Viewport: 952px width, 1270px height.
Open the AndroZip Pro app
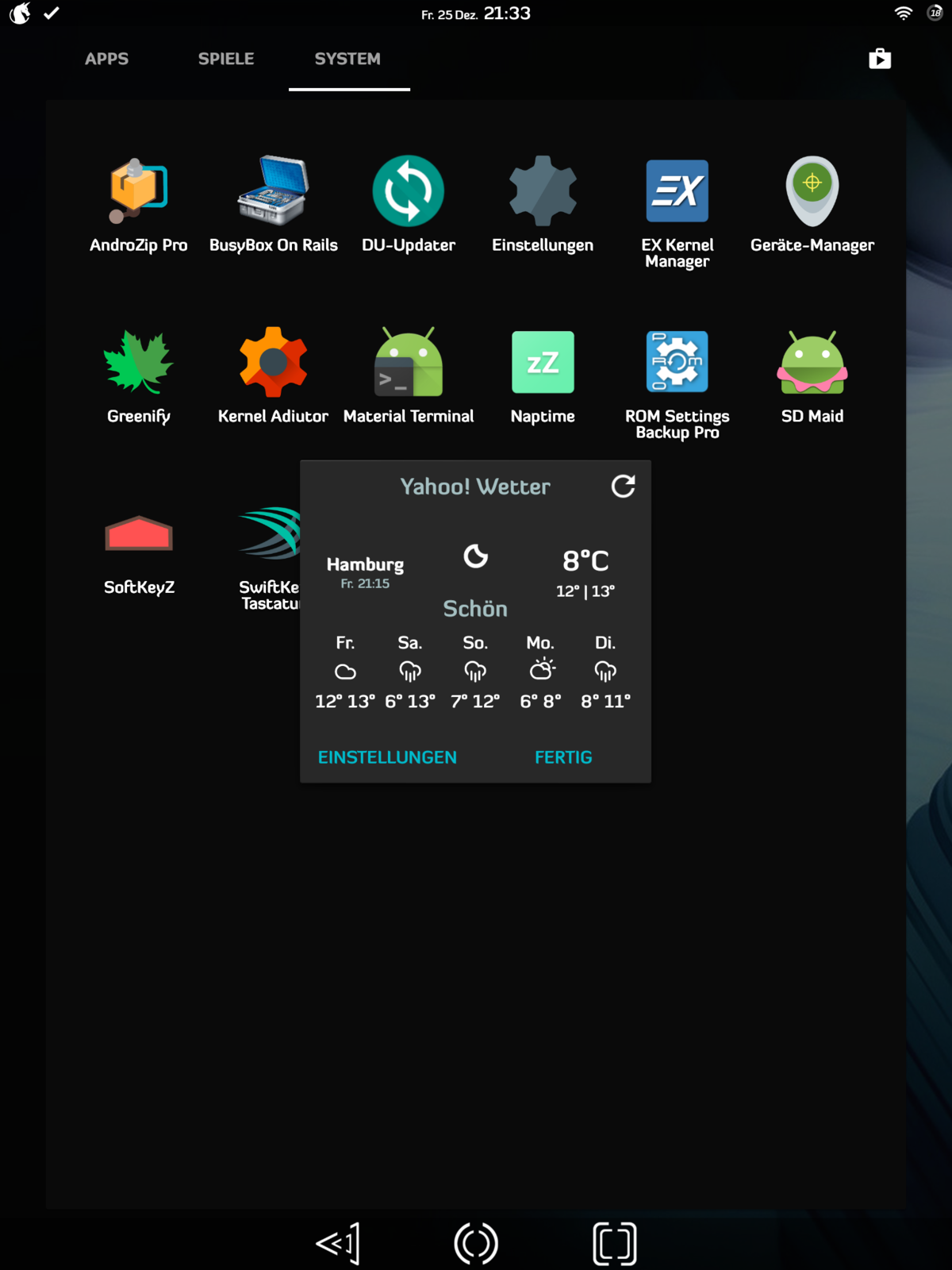[138, 192]
